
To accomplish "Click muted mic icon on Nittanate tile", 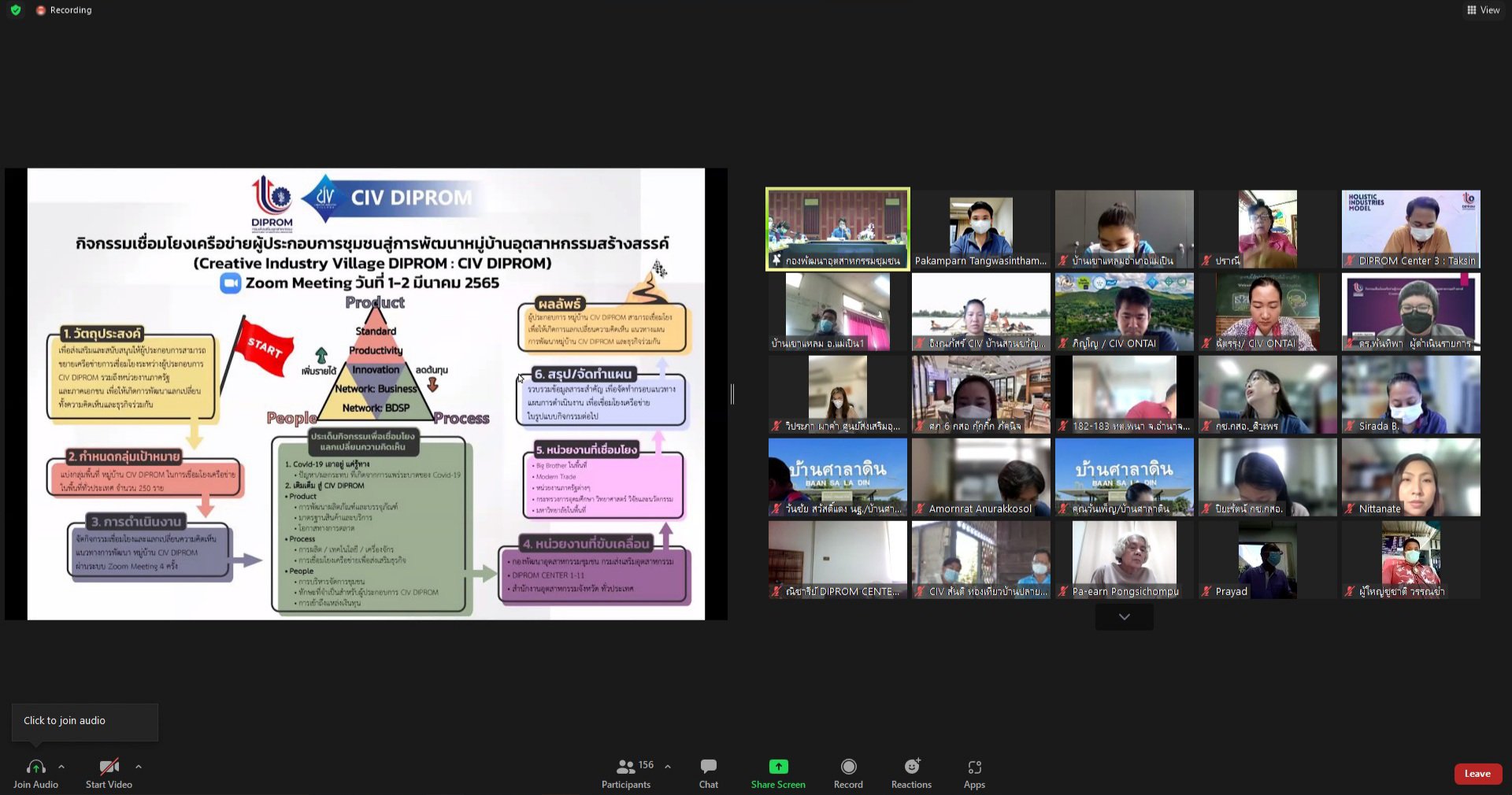I will point(1350,508).
